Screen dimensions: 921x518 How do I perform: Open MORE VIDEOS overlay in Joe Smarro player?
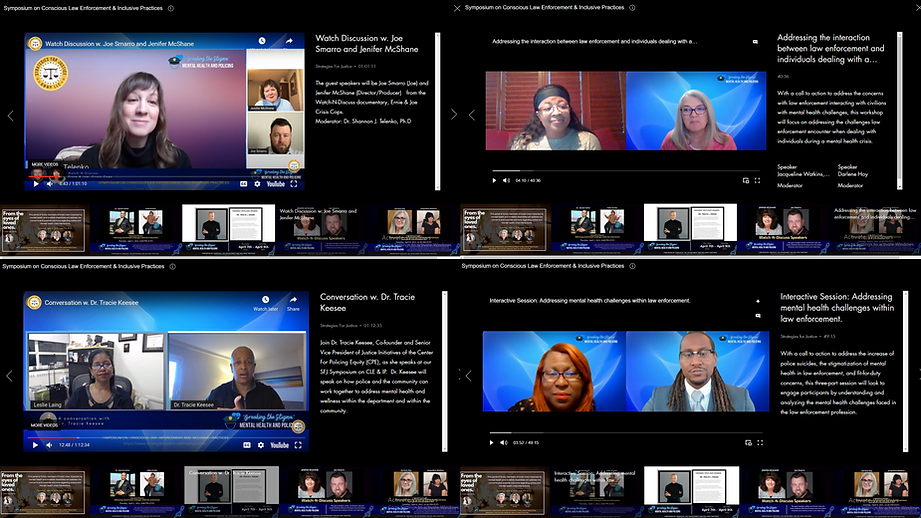pyautogui.click(x=45, y=164)
